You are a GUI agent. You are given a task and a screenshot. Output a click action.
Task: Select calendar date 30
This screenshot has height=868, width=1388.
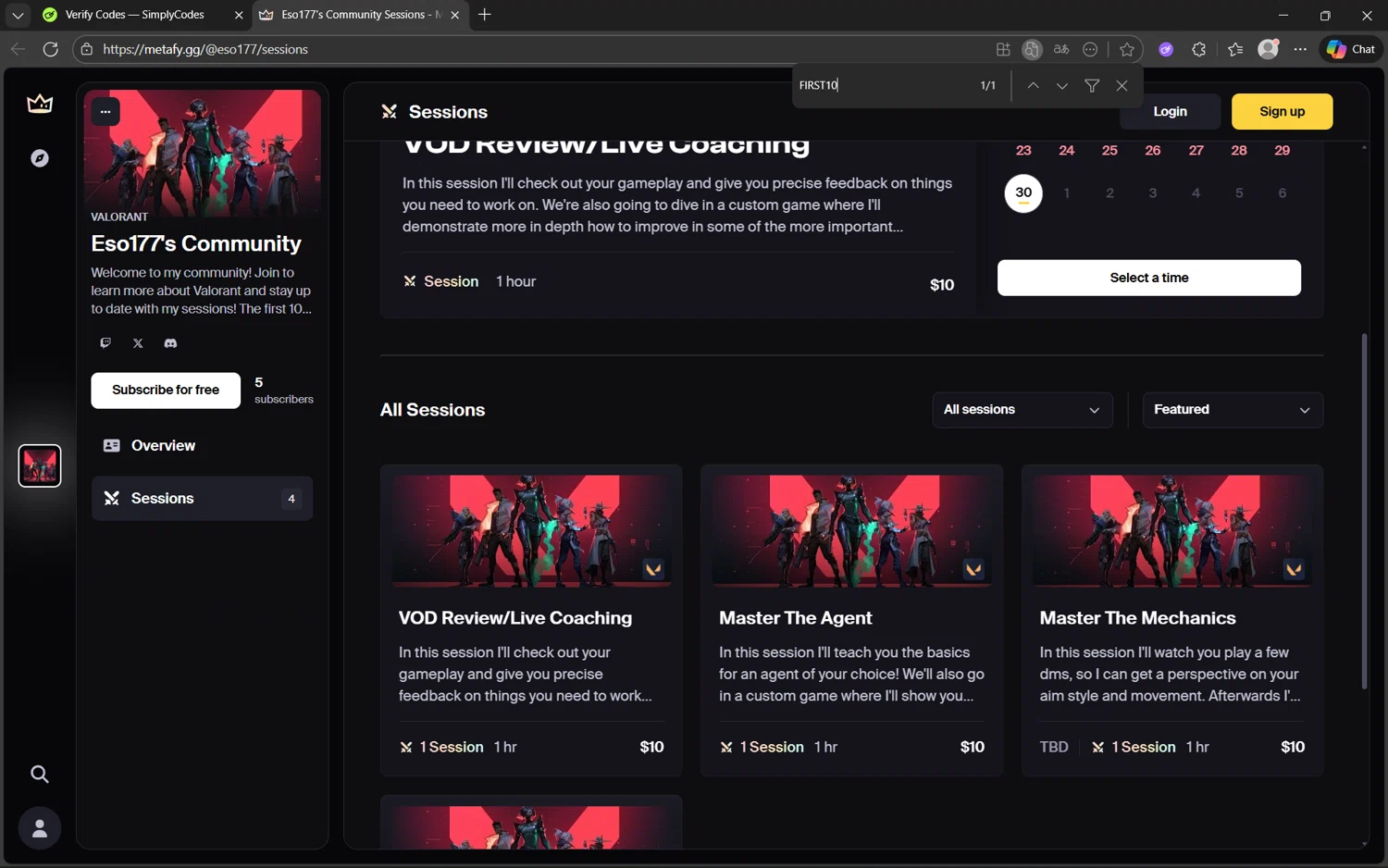click(1023, 193)
